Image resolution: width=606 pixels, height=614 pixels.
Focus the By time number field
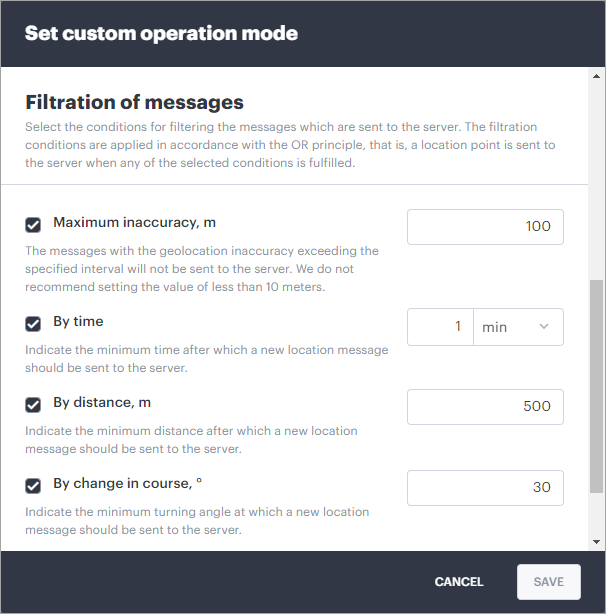(439, 327)
